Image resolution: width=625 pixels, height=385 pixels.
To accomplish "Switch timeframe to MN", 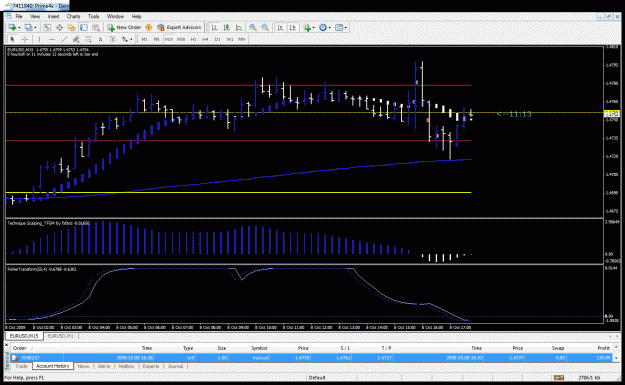I will 242,39.
